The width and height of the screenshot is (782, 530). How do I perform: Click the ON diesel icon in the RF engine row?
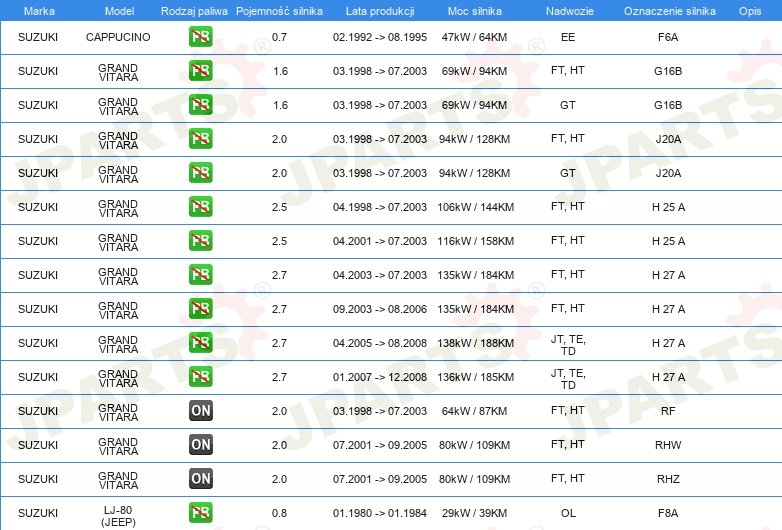tap(200, 410)
